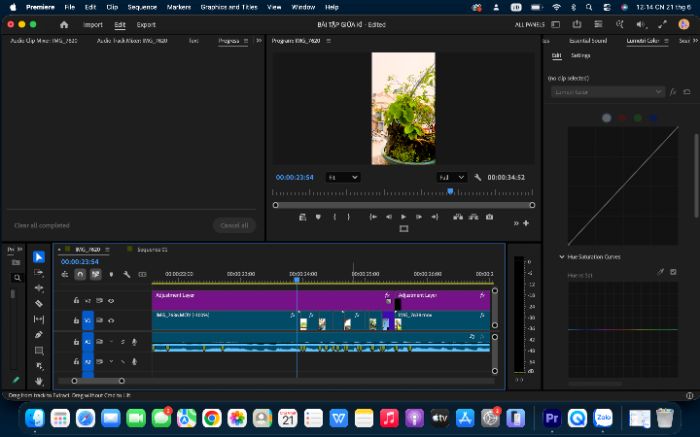Select the Type tool
The width and height of the screenshot is (700, 437).
pyautogui.click(x=39, y=366)
